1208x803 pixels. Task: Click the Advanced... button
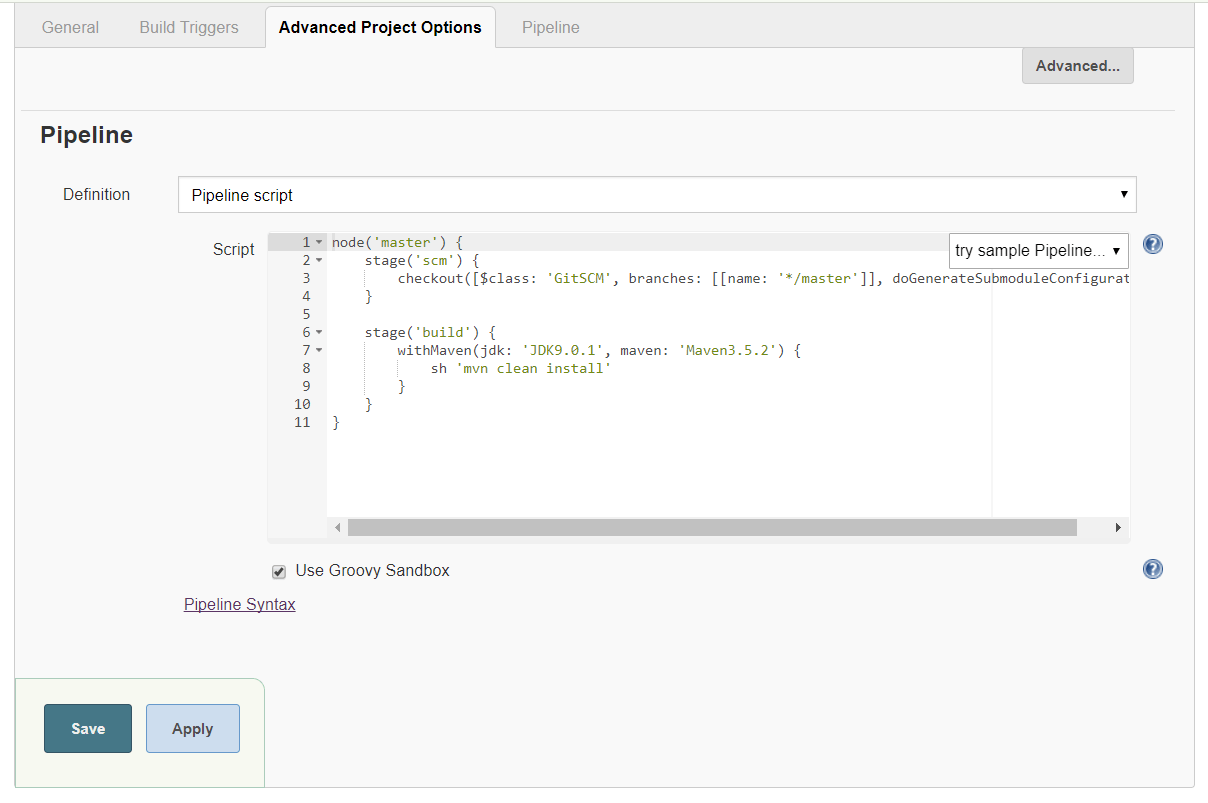coord(1077,65)
